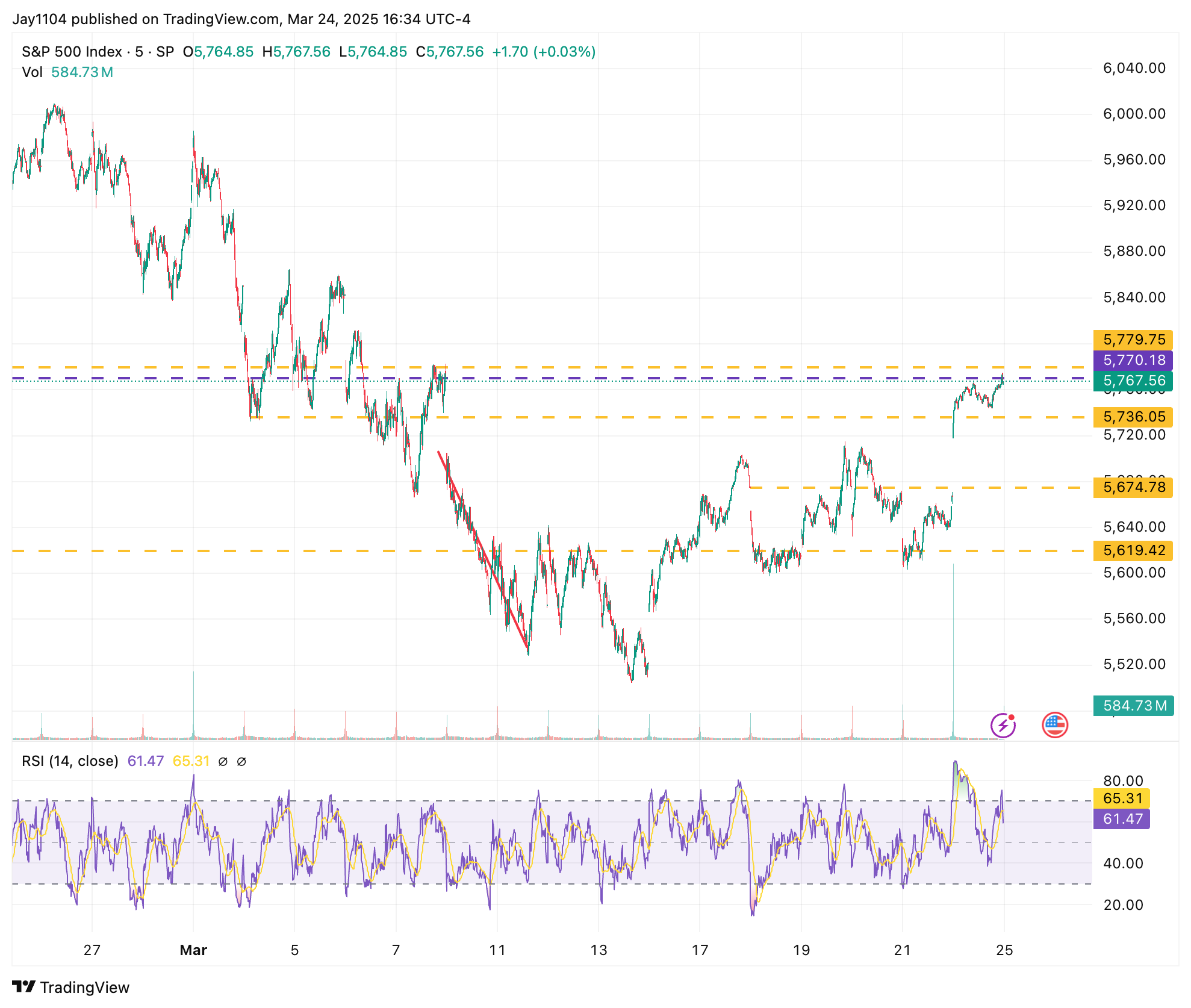Click the 5,674.78 yellow price label

pyautogui.click(x=1133, y=487)
